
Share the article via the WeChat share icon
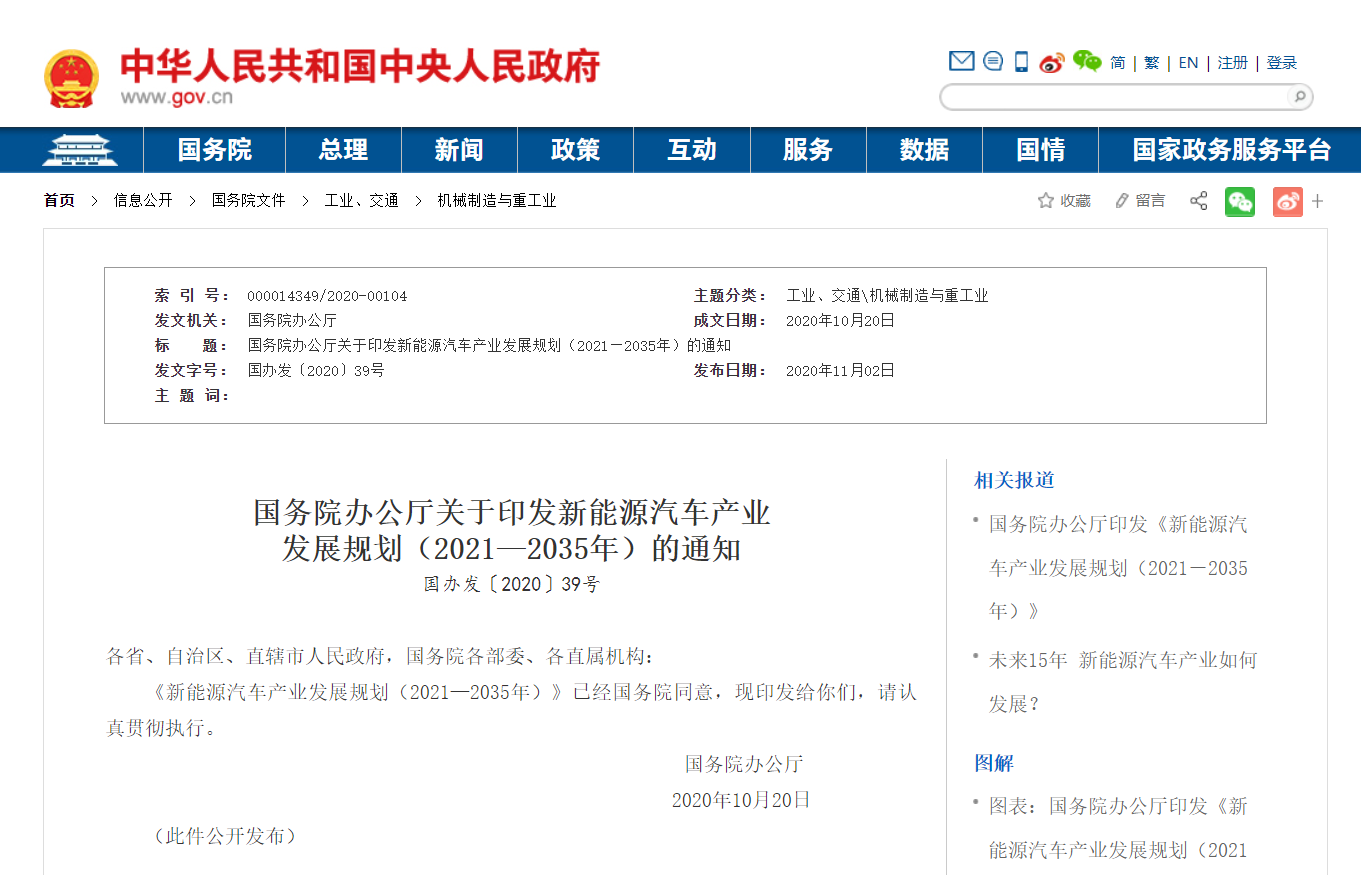(x=1240, y=202)
